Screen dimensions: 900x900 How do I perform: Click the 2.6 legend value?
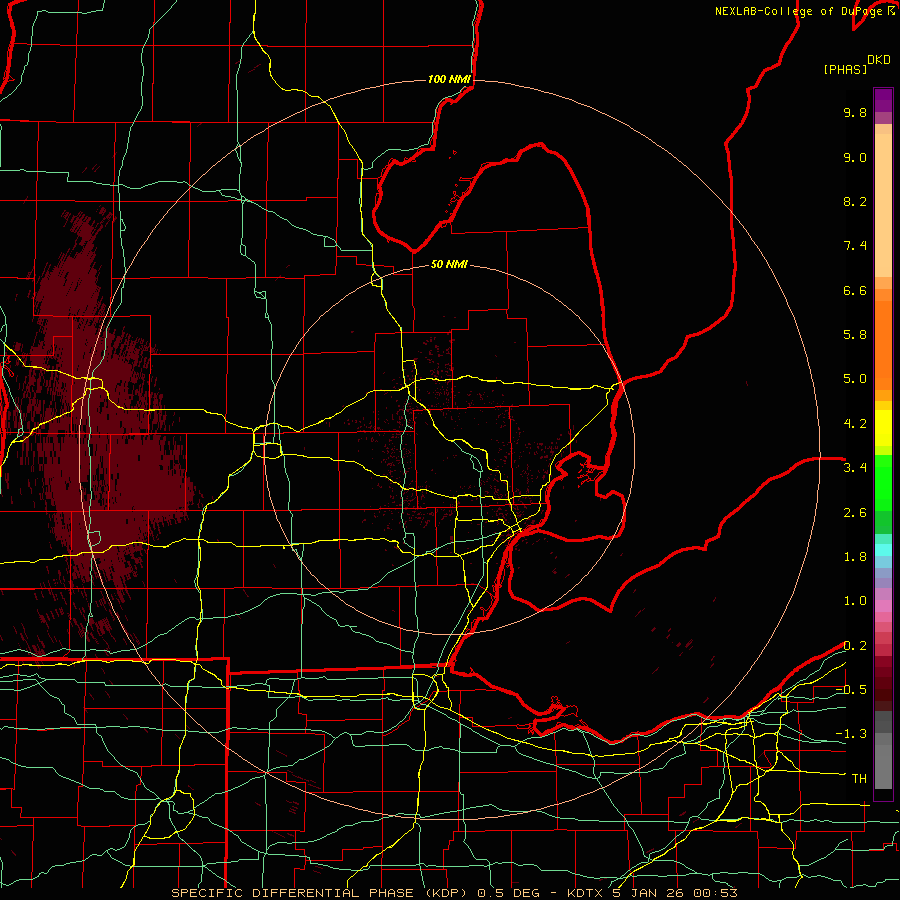(x=855, y=513)
